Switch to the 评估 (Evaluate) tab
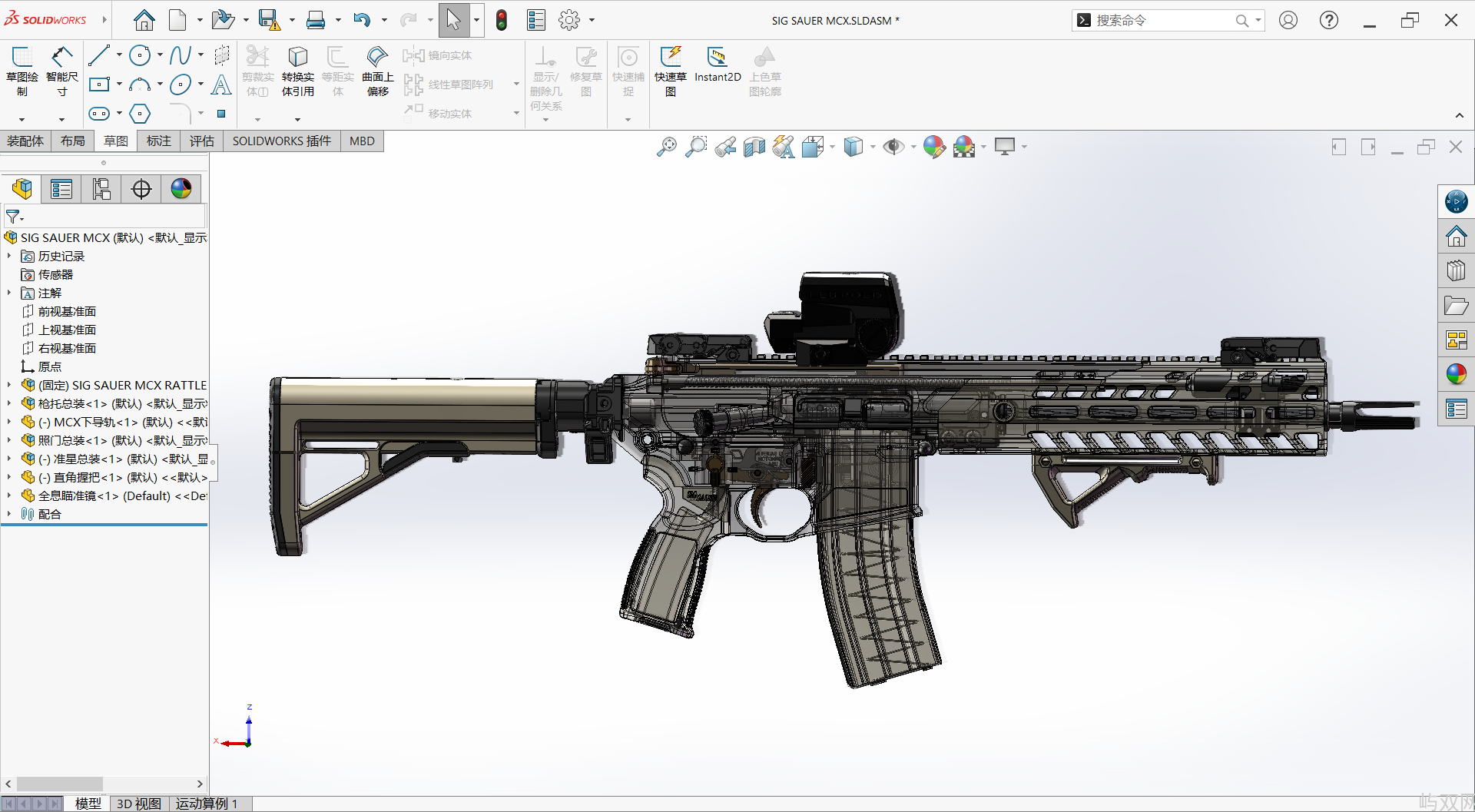 [201, 141]
